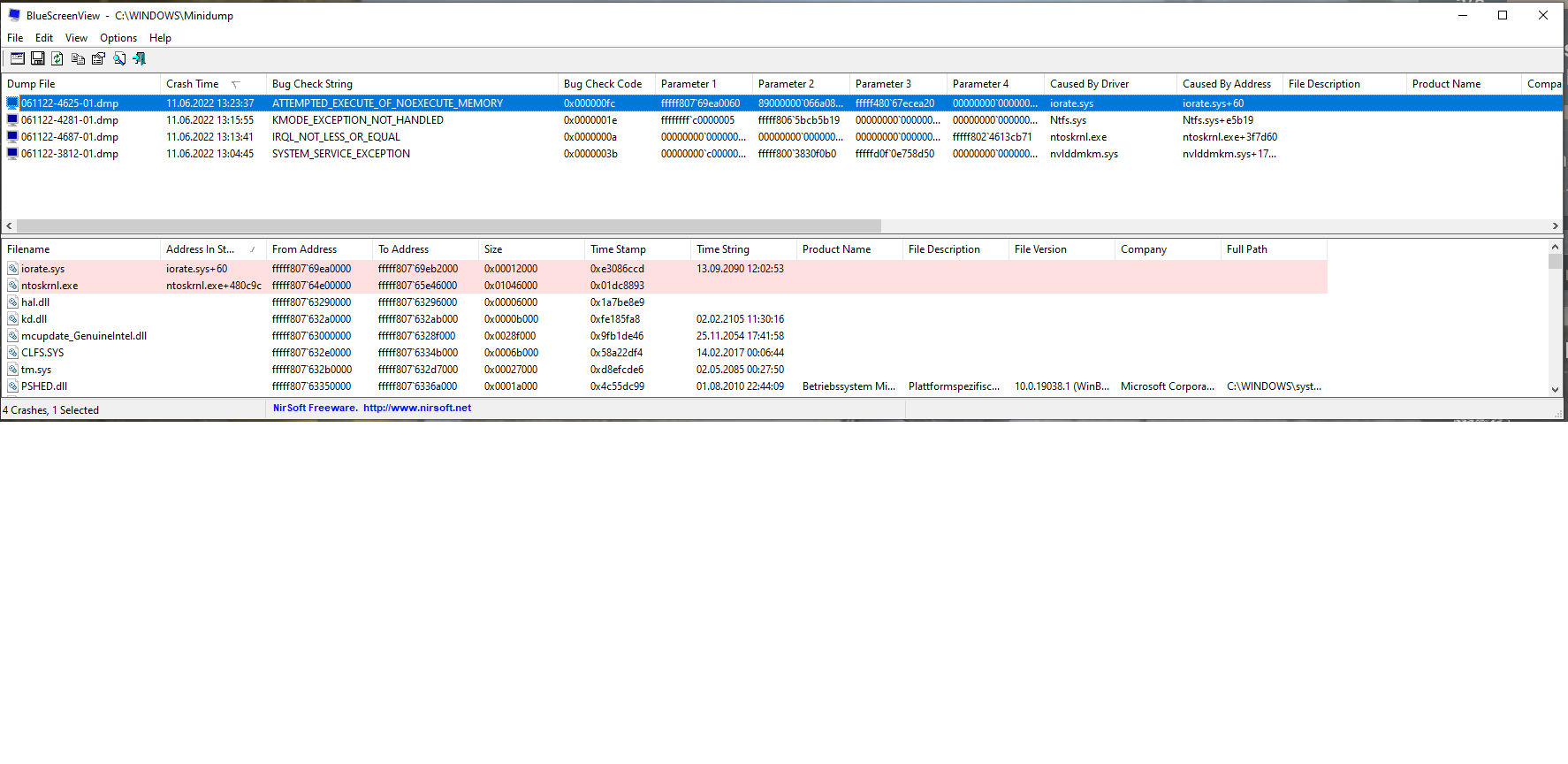
Task: Click the BlueScreenView title bar app icon
Action: click(x=14, y=15)
